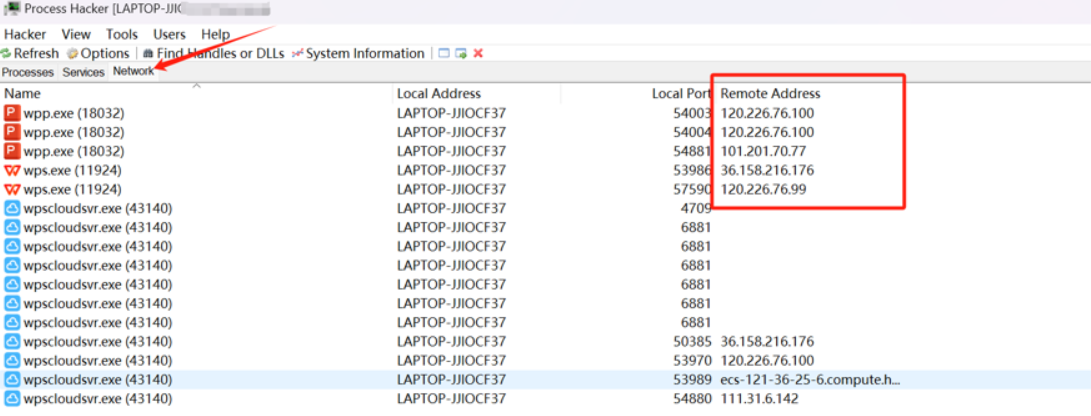
Task: Click wps.exe icon in the port 53986 row
Action: (x=12, y=170)
